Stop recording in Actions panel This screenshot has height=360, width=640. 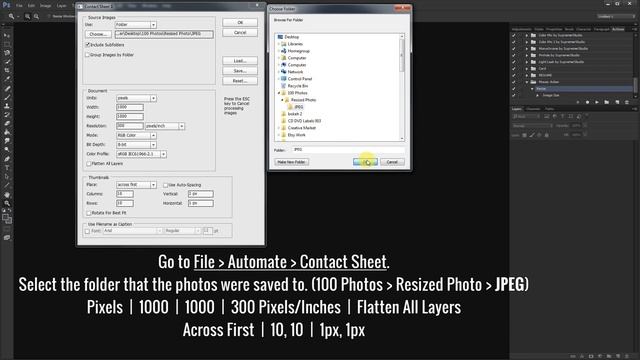tap(578, 102)
